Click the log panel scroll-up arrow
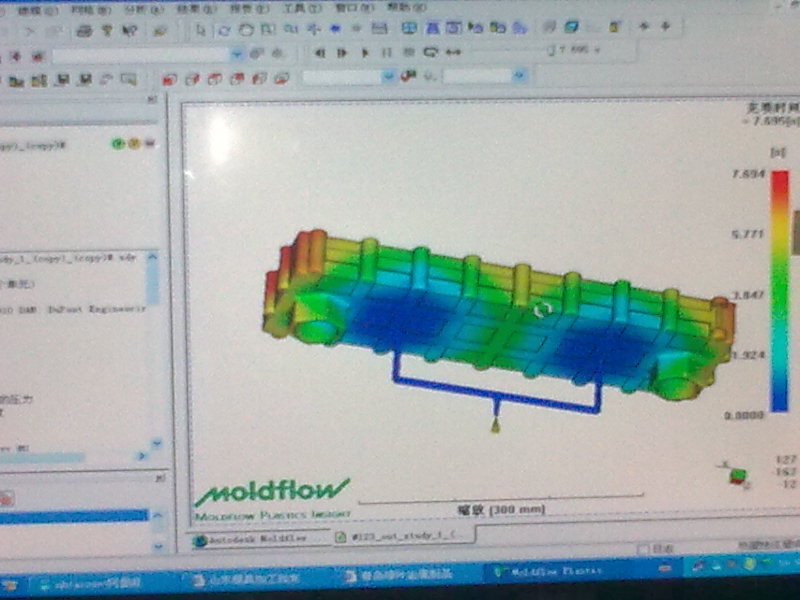 (154, 258)
